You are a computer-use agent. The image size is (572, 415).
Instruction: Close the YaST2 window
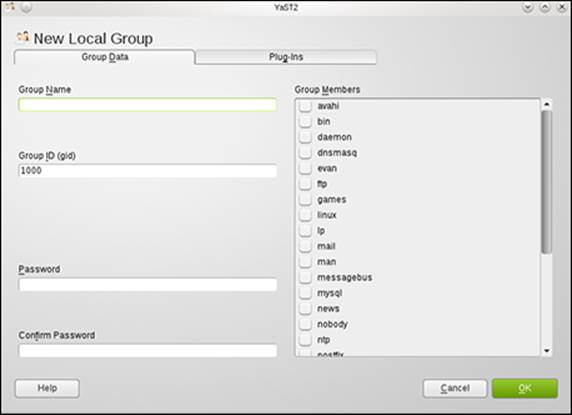tap(562, 7)
